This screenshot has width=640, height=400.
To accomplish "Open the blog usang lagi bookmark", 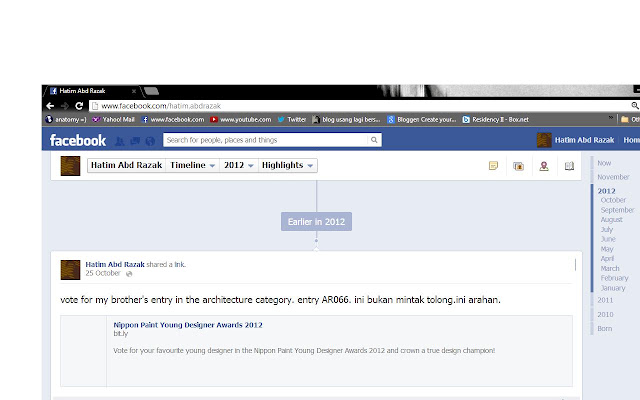I will pyautogui.click(x=346, y=120).
